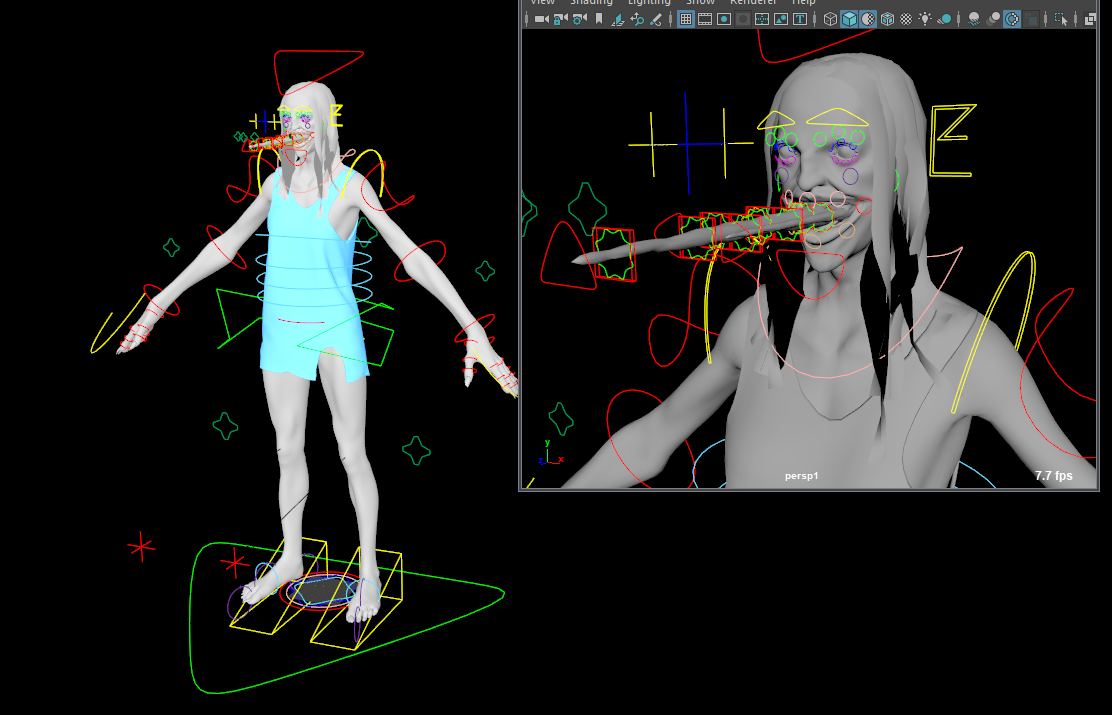Viewport: 1112px width, 715px height.
Task: Toggle Screen Space Ambient Occlusion icon
Action: point(974,19)
